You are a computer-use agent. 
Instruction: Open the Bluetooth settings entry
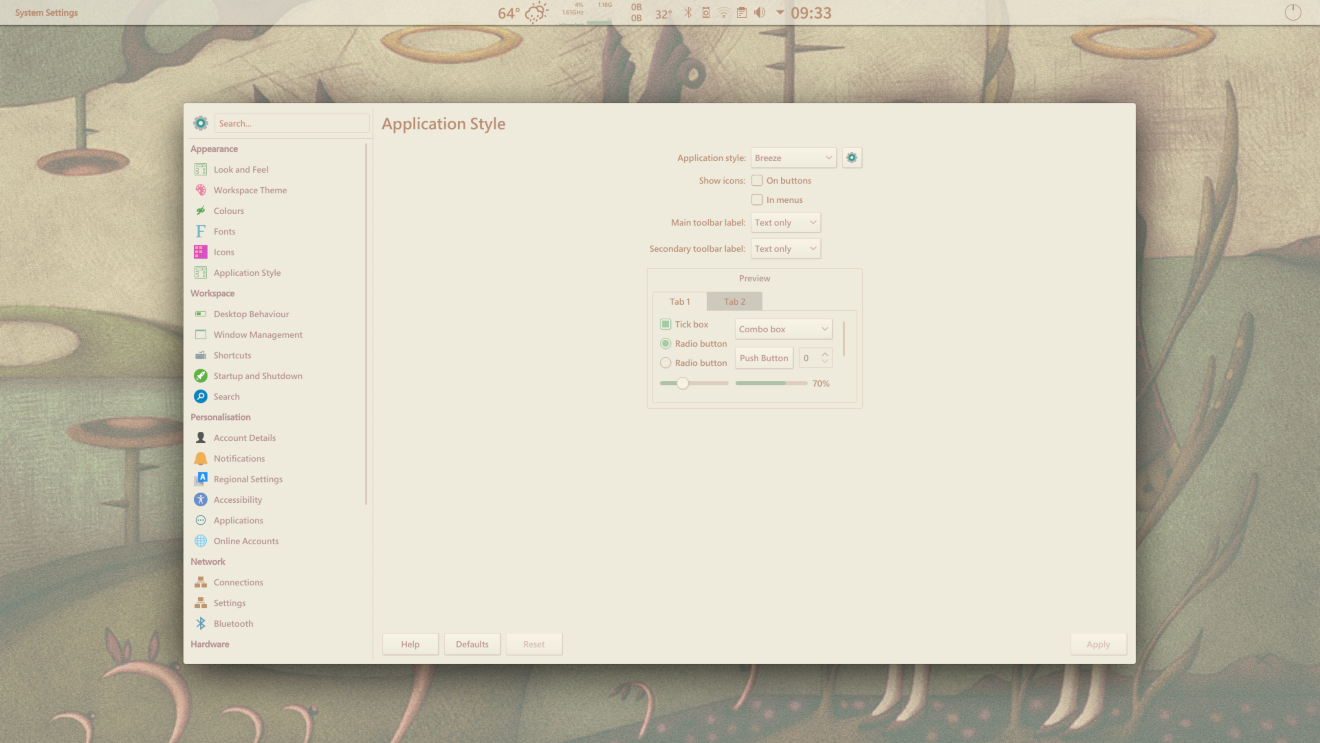pos(277,623)
